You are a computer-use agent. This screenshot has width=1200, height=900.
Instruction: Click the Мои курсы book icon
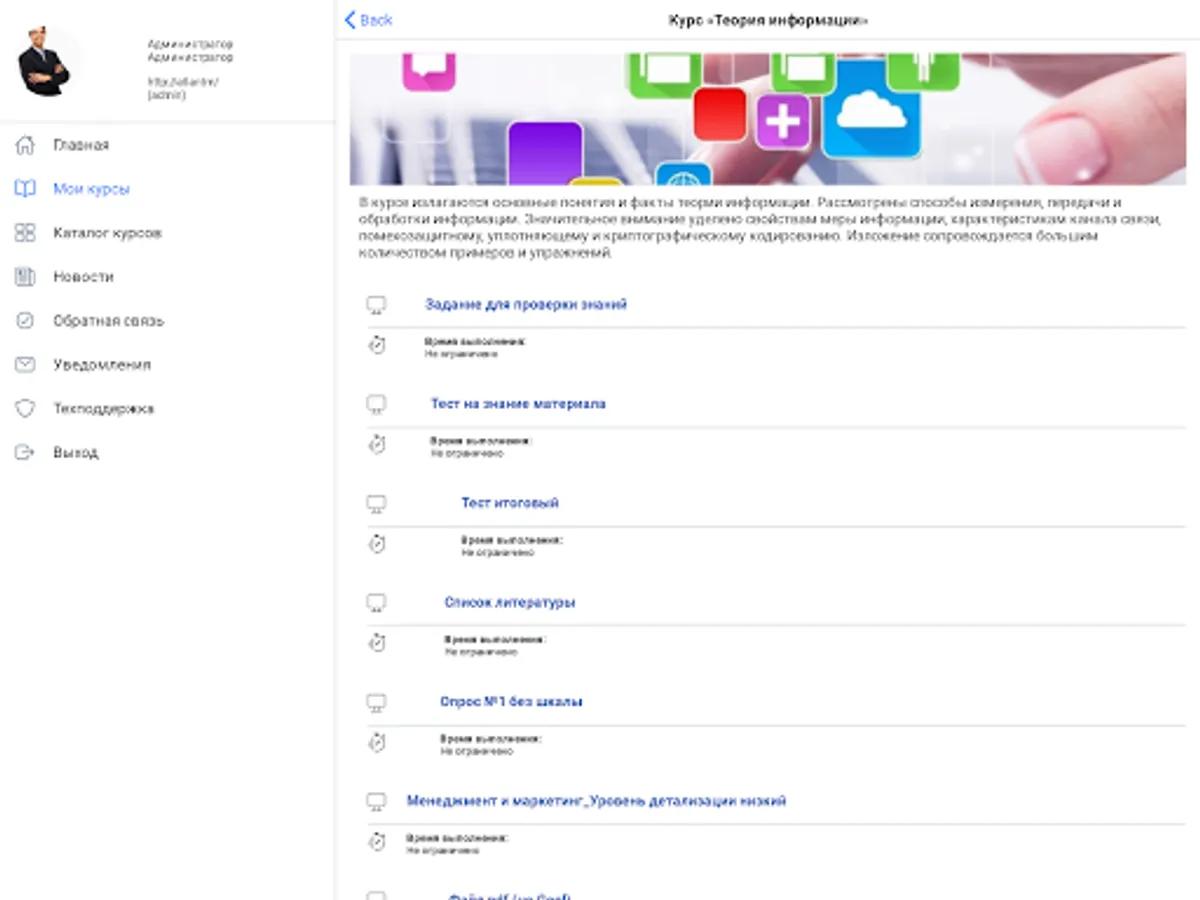coord(25,189)
